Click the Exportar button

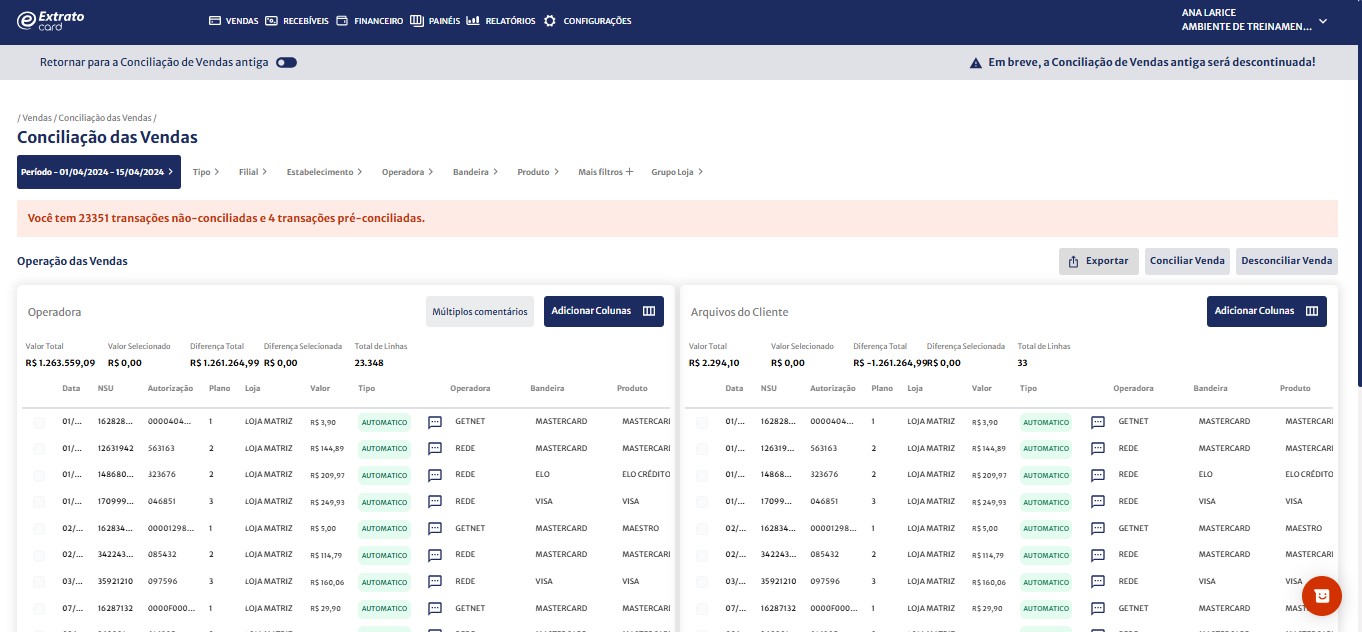[1098, 261]
